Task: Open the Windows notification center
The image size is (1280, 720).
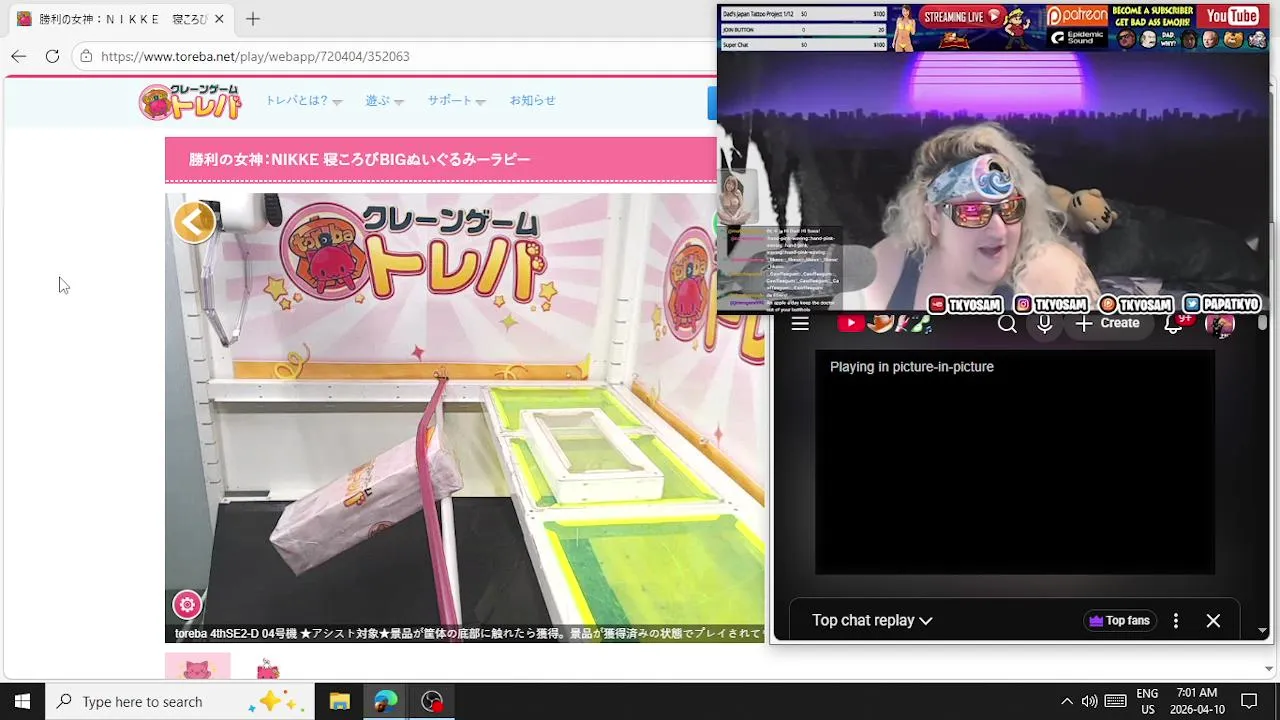Action: [1249, 702]
